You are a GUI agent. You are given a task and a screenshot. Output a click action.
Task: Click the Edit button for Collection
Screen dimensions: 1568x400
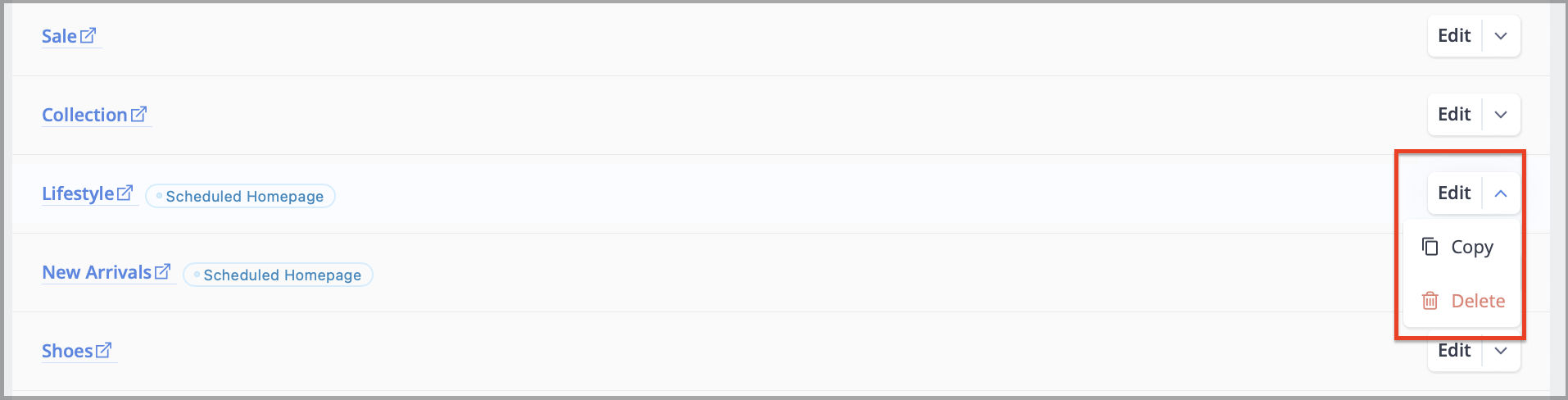(x=1454, y=115)
